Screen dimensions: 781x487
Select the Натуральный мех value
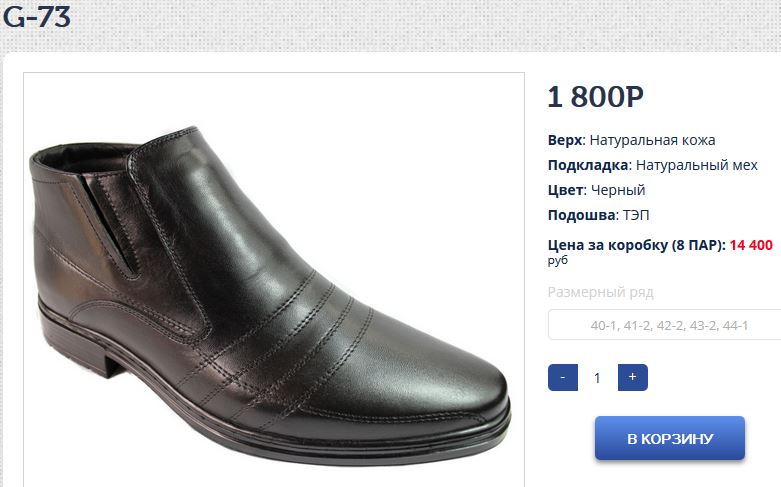point(697,165)
